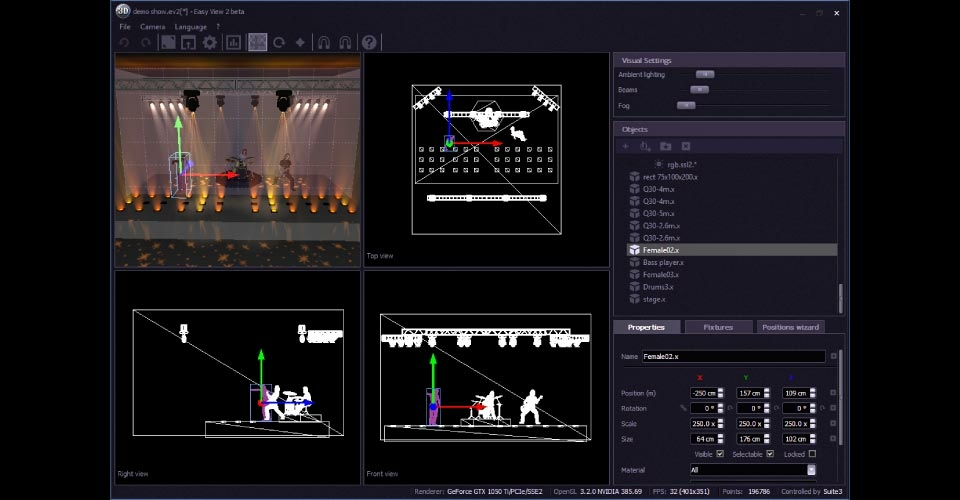
Task: Click the add object plus icon
Action: click(x=626, y=147)
